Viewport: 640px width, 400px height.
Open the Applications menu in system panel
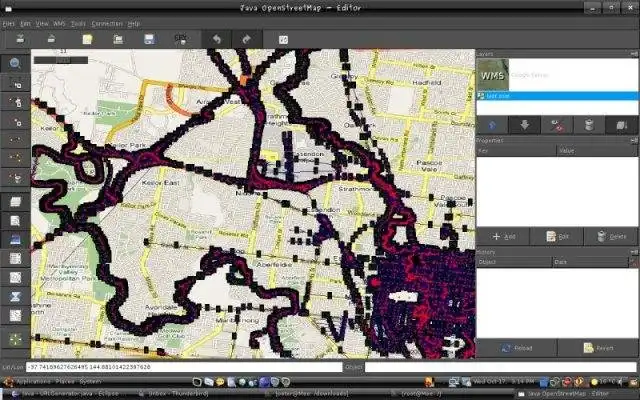point(32,381)
